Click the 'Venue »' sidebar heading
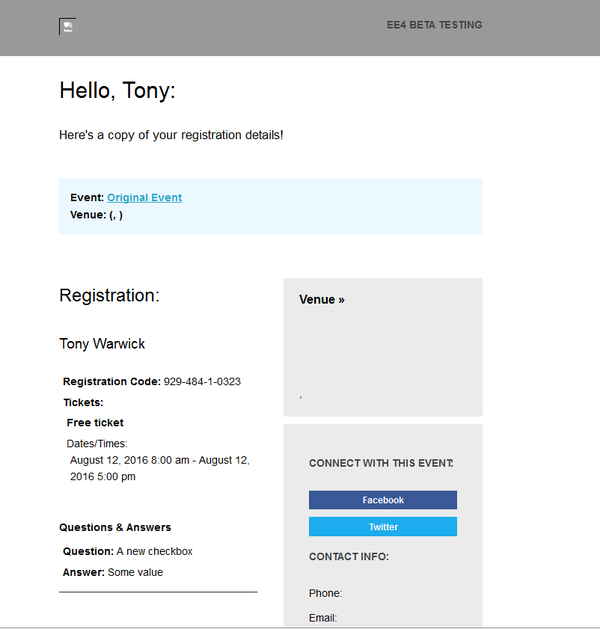This screenshot has width=600, height=629. (322, 300)
